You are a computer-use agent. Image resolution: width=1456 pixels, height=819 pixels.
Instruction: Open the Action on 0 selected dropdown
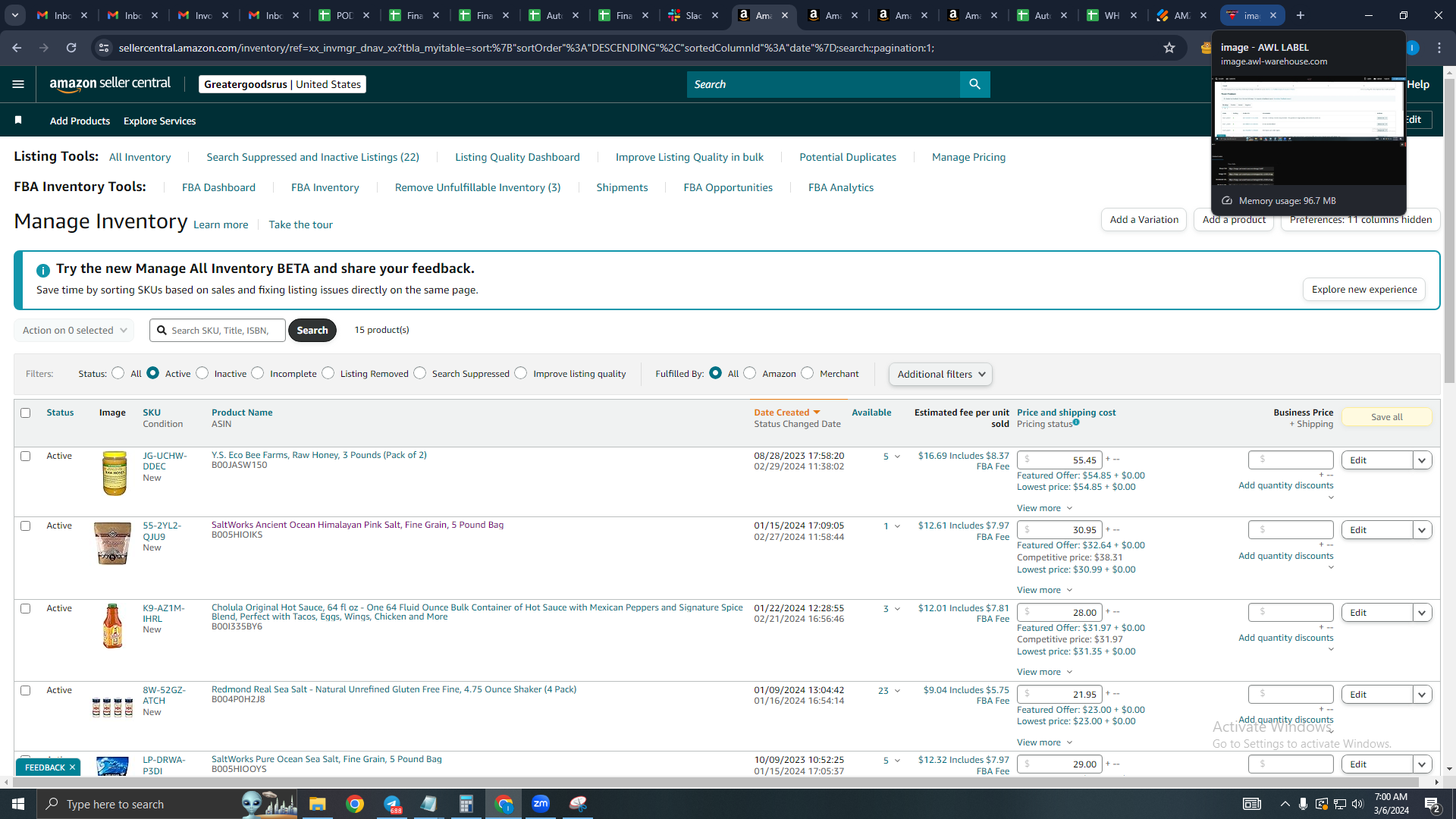(74, 331)
